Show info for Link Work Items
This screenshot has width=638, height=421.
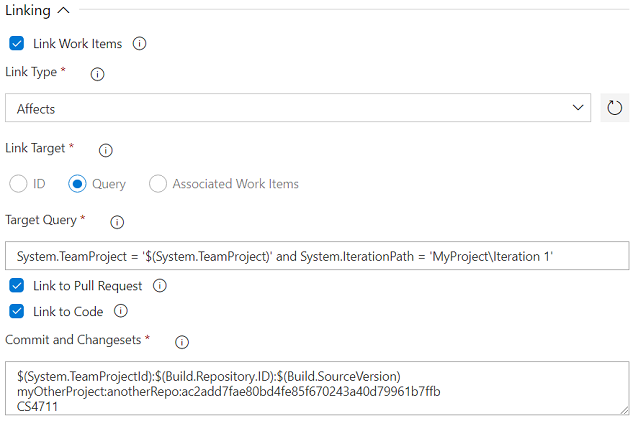pyautogui.click(x=140, y=43)
